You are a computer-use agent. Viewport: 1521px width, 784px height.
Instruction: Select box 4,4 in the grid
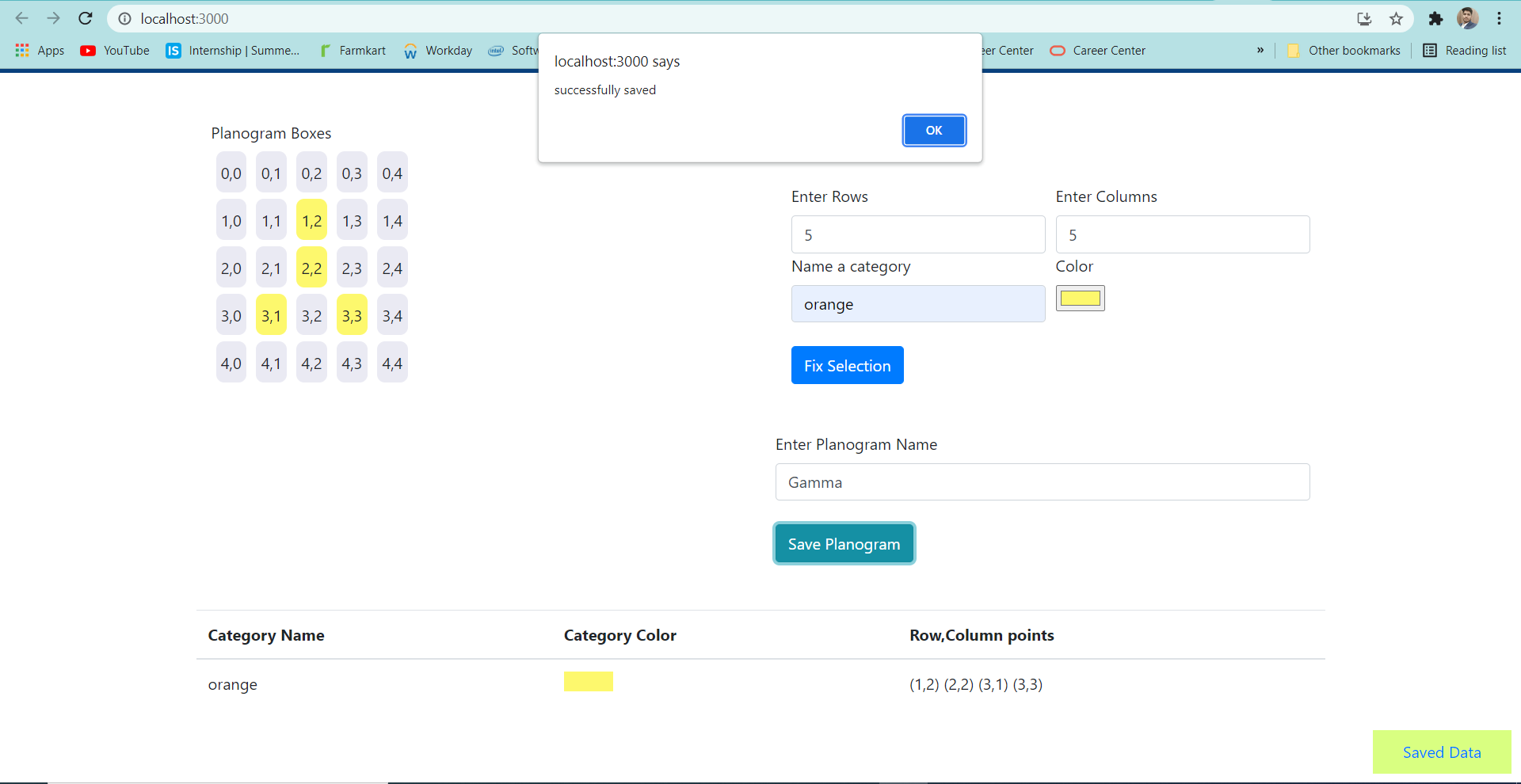(x=392, y=362)
